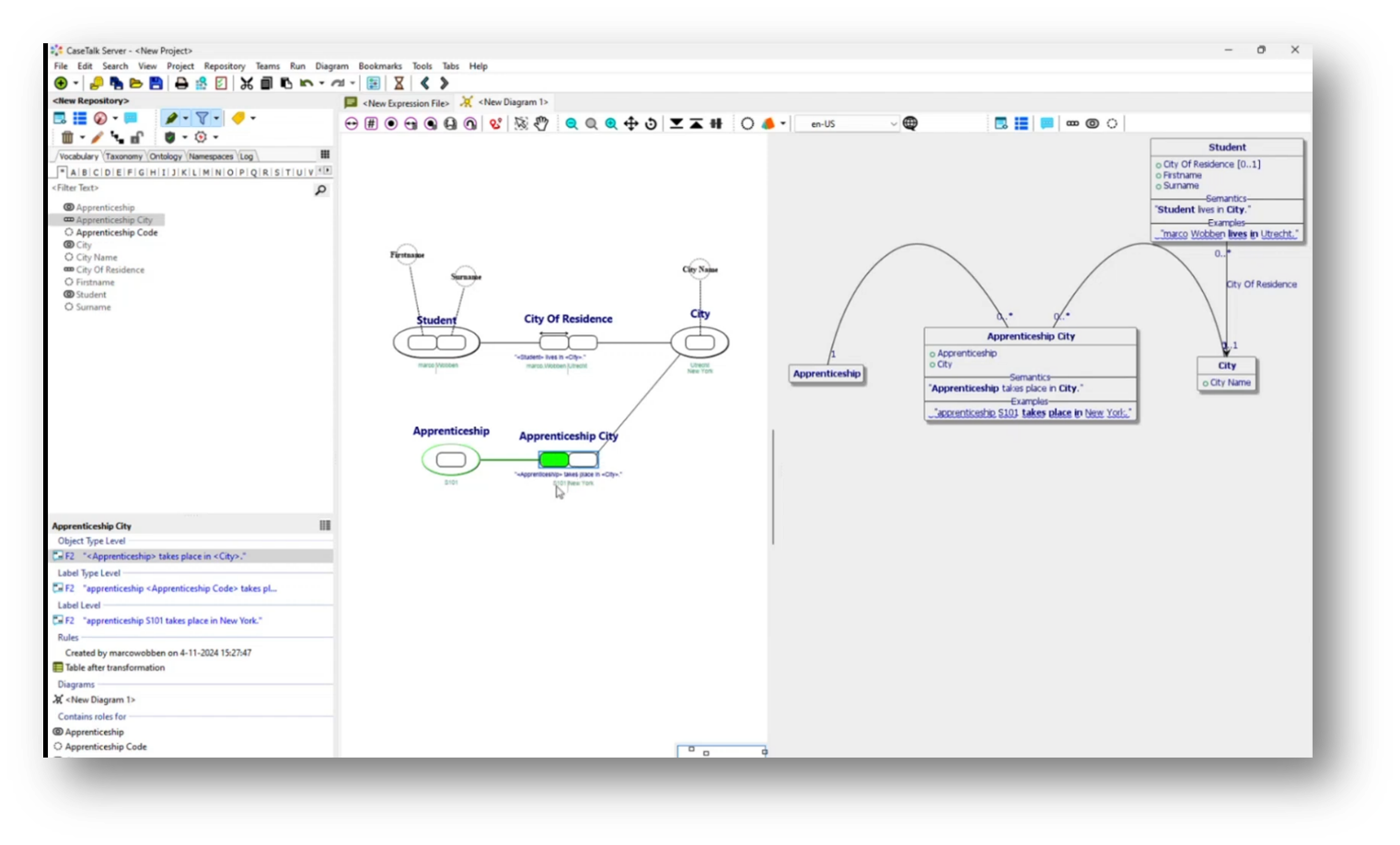Click the repository list view icon
Image resolution: width=1400 pixels, height=845 pixels.
[x=80, y=118]
